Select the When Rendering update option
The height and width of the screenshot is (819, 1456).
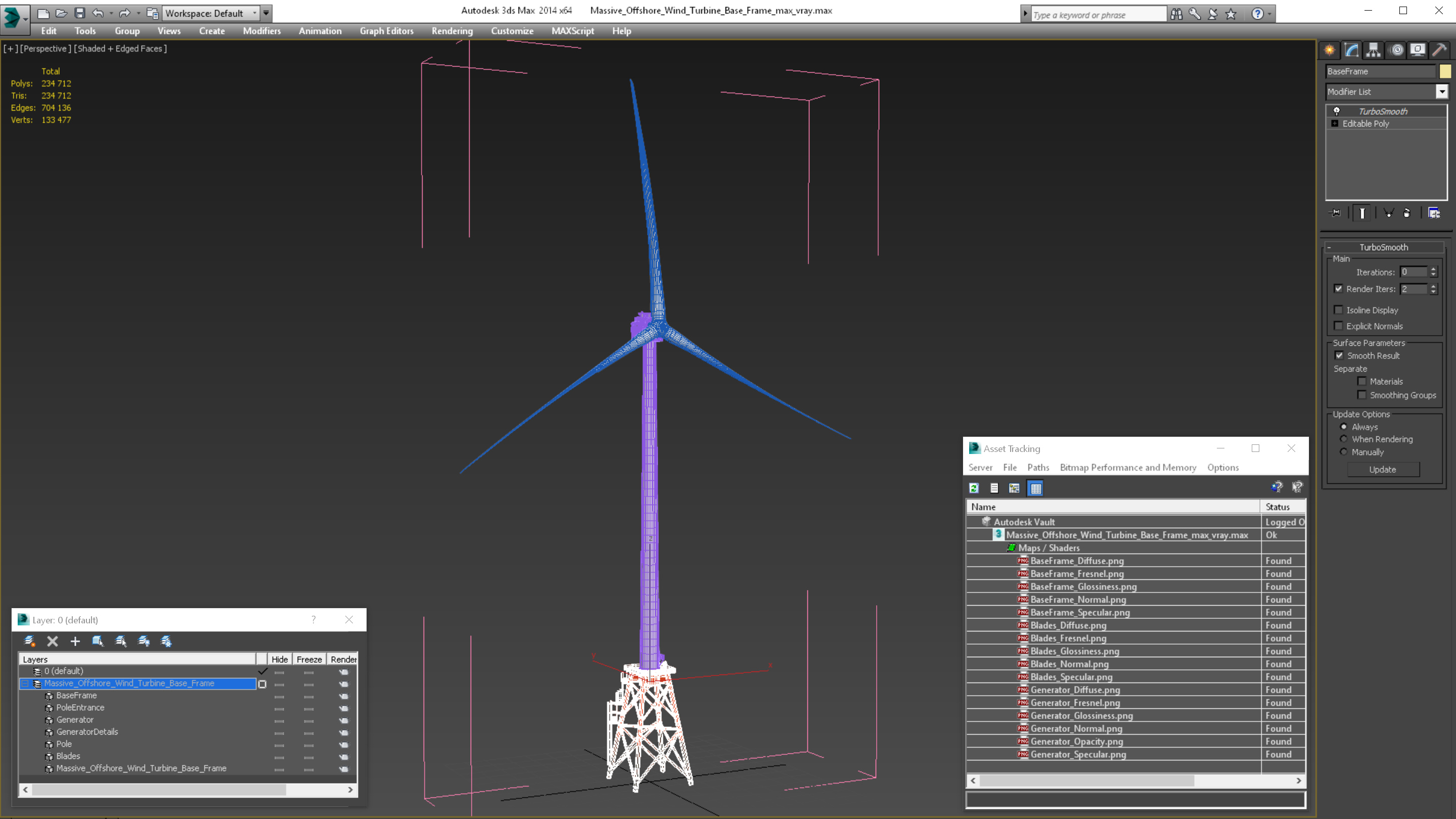coord(1344,439)
